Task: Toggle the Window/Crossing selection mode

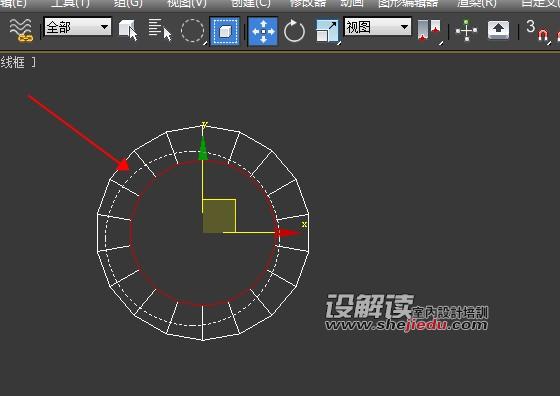Action: pos(225,31)
